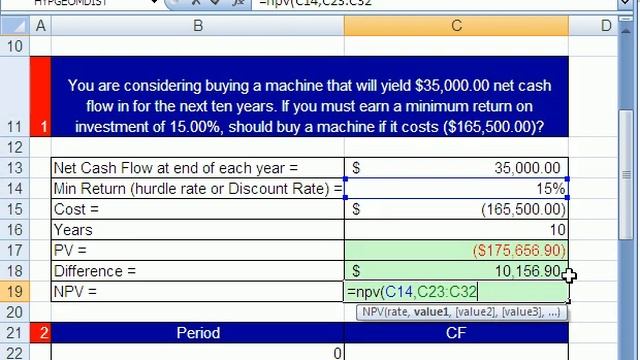This screenshot has width=640, height=360.
Task: Select row 14 header
Action: 15,189
